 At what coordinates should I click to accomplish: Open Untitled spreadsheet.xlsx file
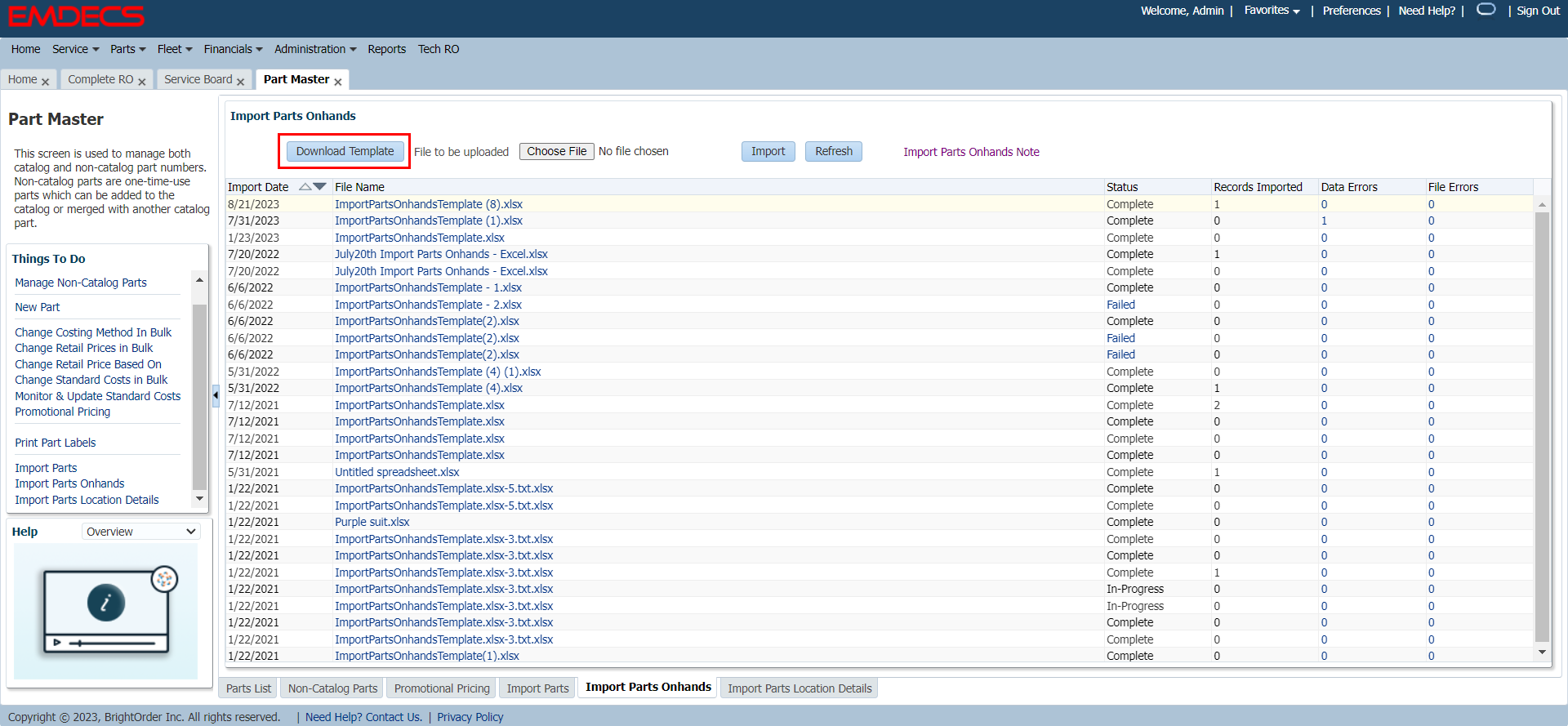[397, 472]
